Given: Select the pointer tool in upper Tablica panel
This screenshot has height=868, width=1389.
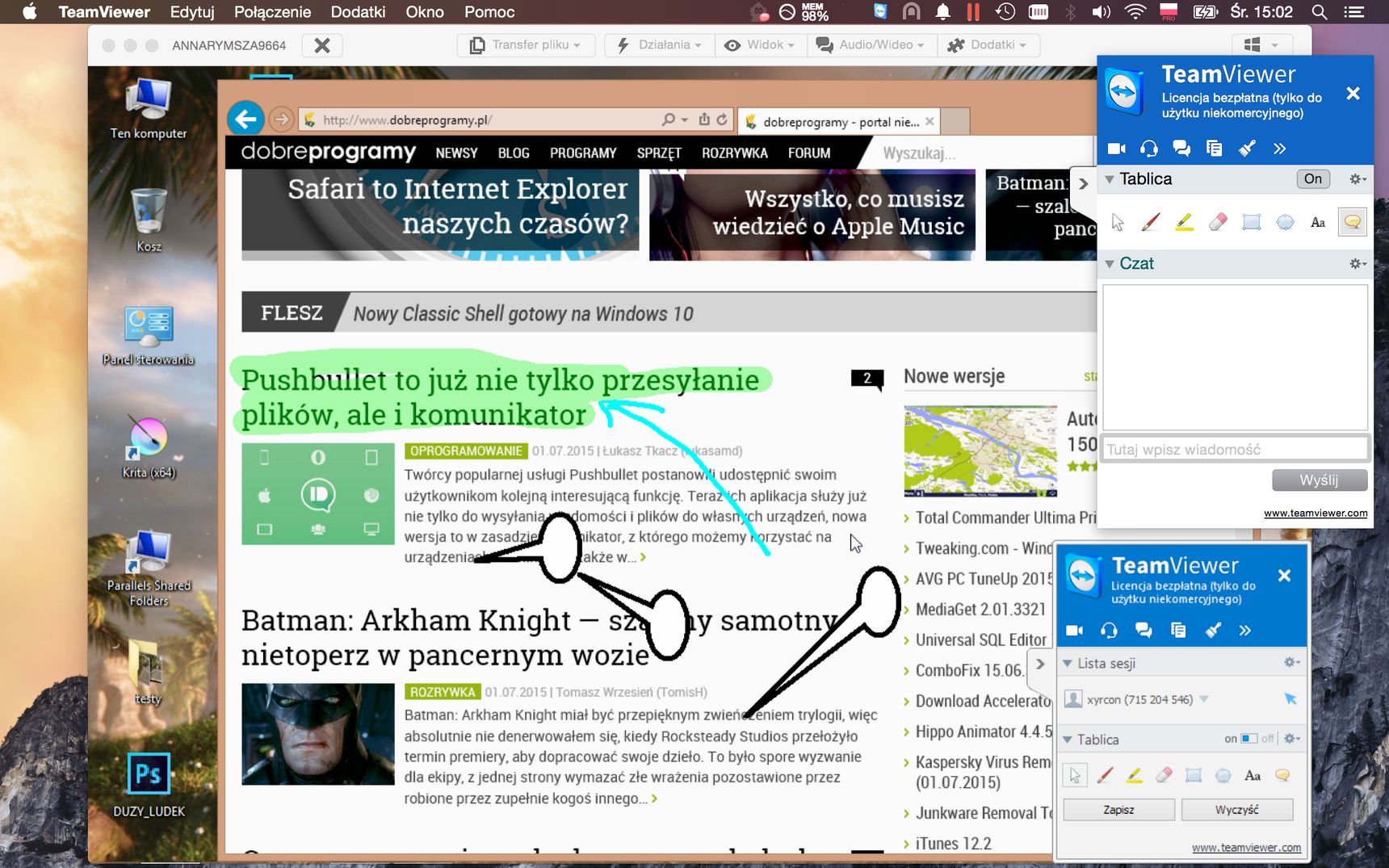Looking at the screenshot, I should click(x=1118, y=222).
